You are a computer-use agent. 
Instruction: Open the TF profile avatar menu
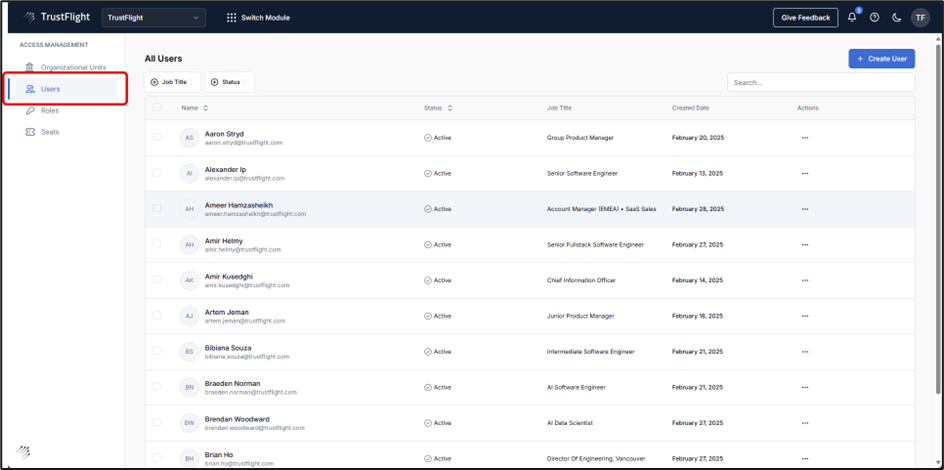coord(921,17)
